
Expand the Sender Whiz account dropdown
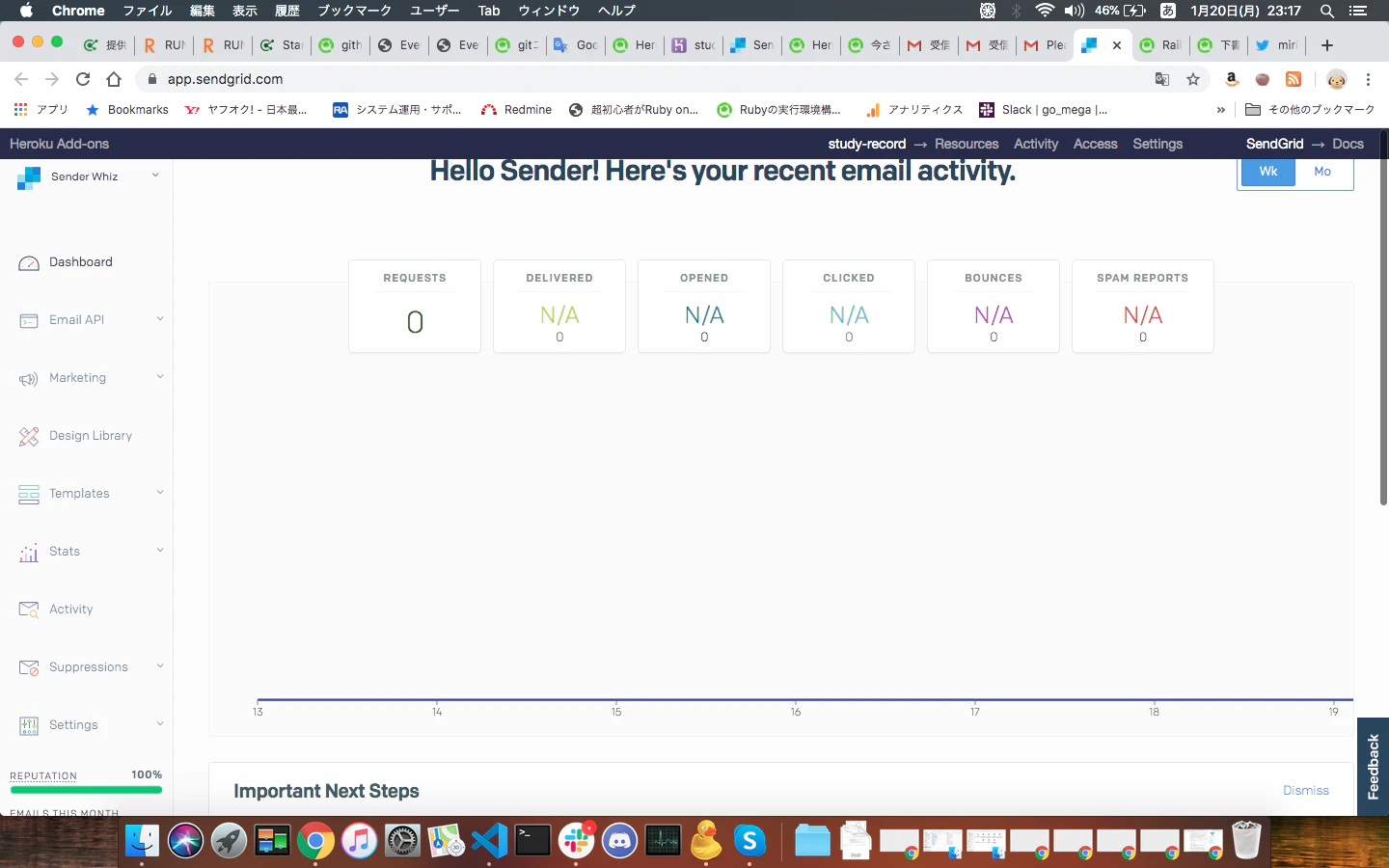pyautogui.click(x=155, y=176)
